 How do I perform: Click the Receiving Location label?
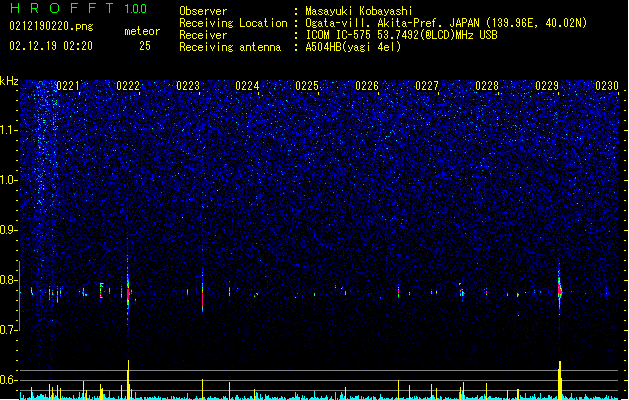click(233, 23)
